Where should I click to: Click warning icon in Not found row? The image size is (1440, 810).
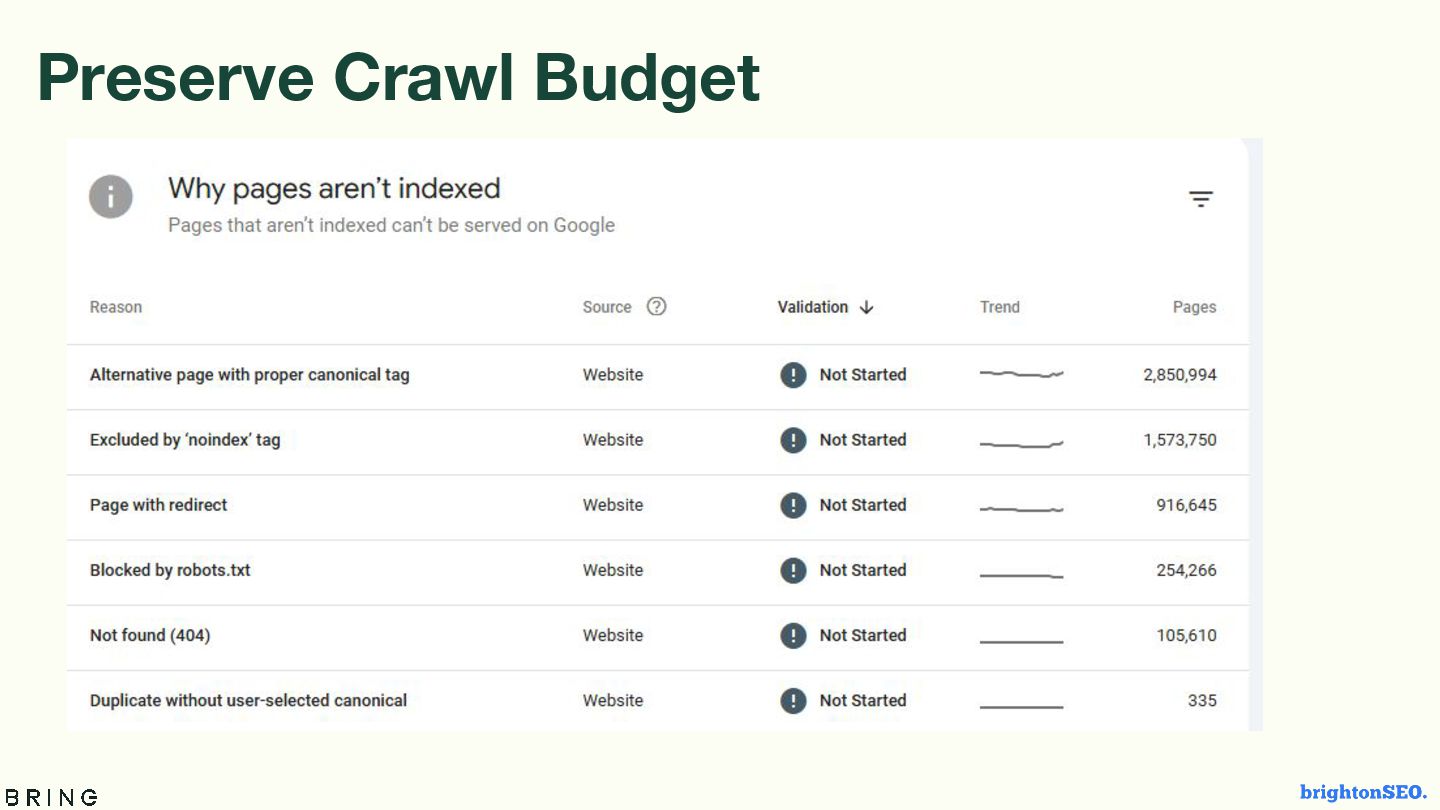pyautogui.click(x=793, y=635)
